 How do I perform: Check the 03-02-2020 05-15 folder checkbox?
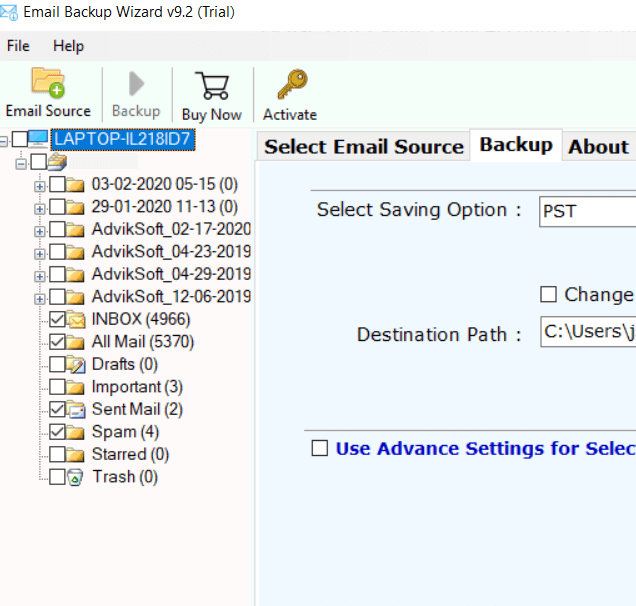[57, 185]
